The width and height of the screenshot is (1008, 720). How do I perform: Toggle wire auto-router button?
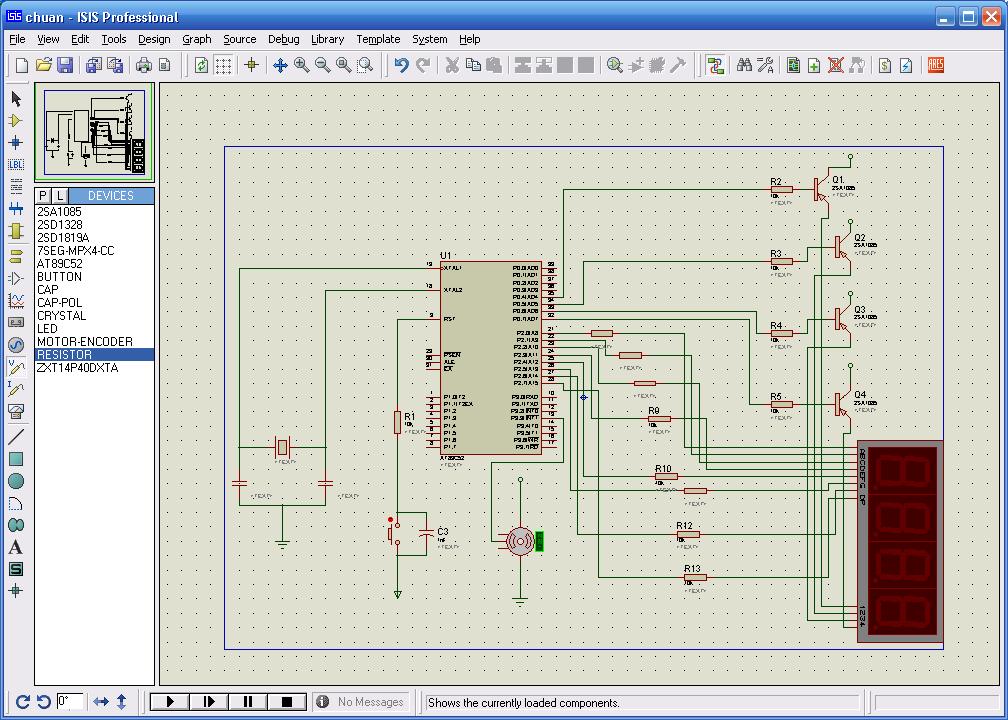(x=715, y=65)
